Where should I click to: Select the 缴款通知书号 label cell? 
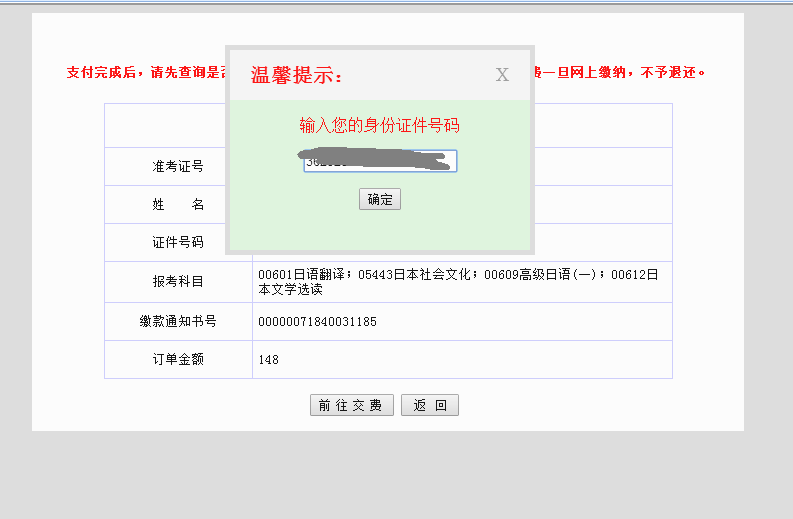178,322
